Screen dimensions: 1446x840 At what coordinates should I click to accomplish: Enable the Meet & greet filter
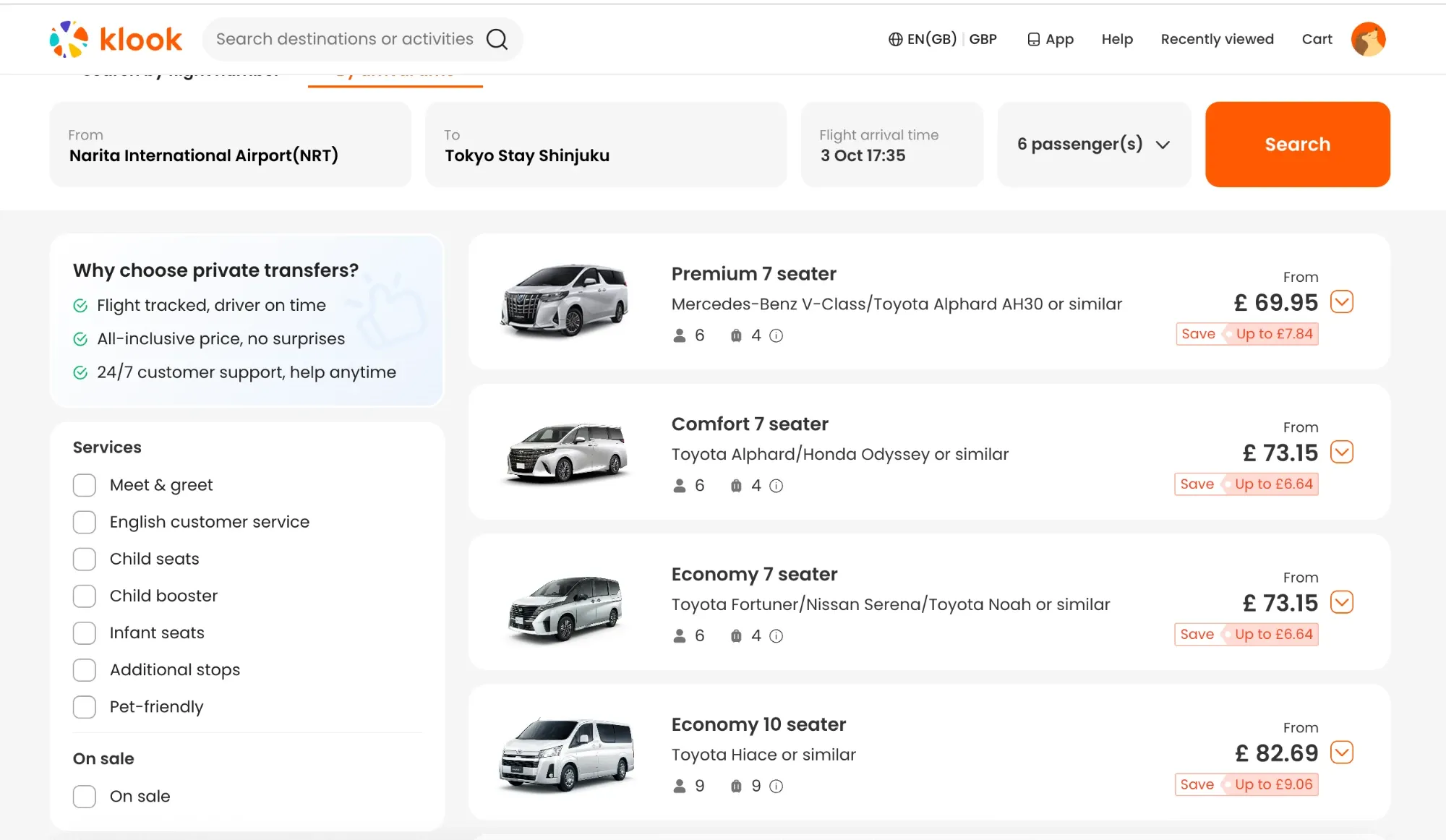85,485
